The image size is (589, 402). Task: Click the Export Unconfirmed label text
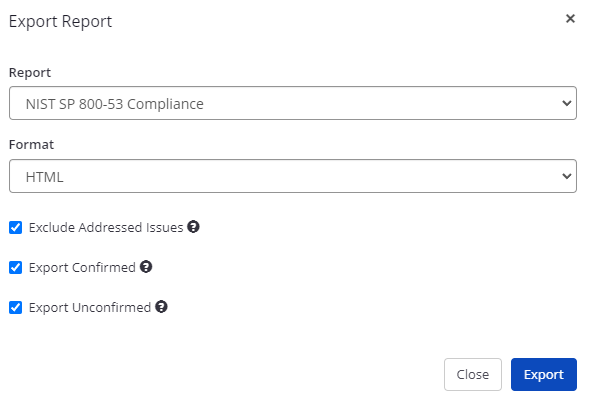(x=90, y=308)
